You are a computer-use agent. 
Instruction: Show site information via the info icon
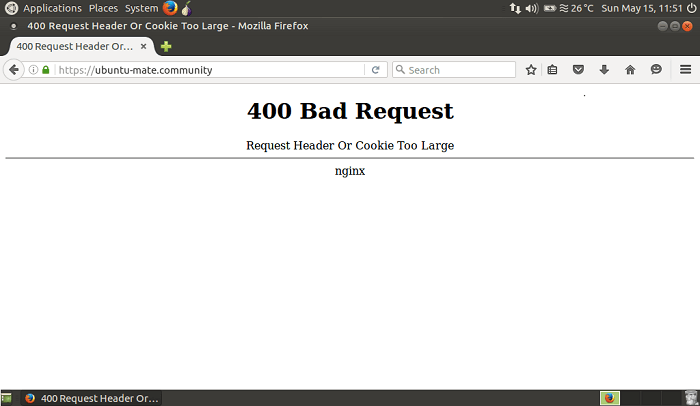coord(33,70)
